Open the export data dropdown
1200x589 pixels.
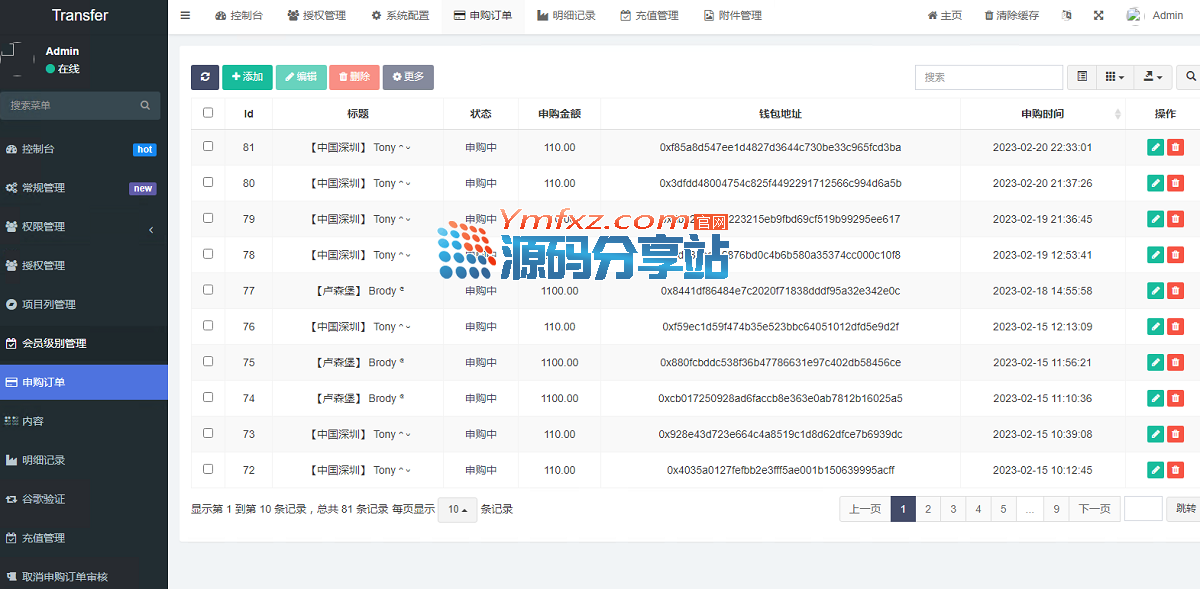coord(1152,77)
